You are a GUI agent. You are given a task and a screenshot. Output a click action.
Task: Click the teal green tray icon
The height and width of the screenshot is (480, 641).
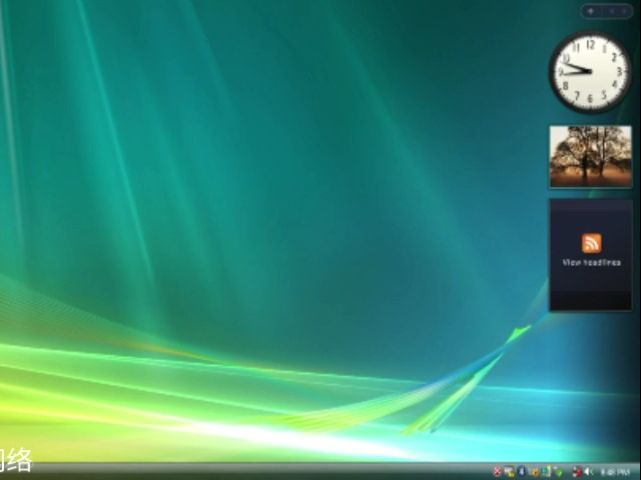click(547, 471)
